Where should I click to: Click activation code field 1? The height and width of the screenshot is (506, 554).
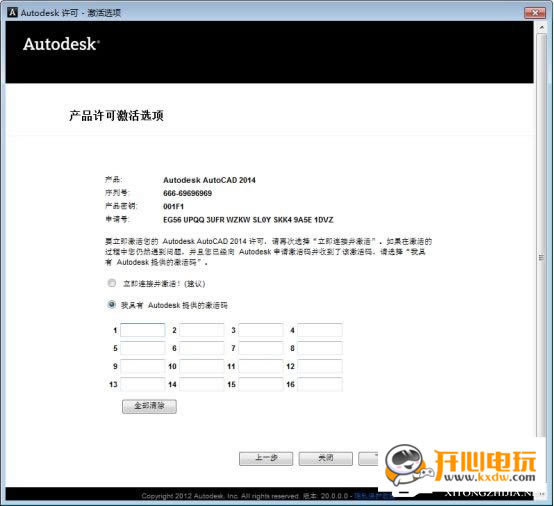tap(143, 330)
